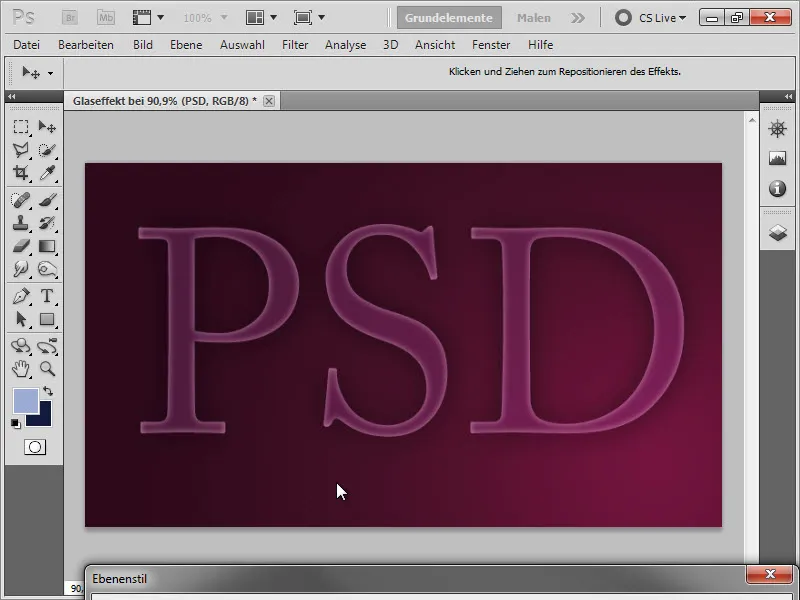This screenshot has height=600, width=800.
Task: Show more workspaces chevron
Action: point(578,18)
